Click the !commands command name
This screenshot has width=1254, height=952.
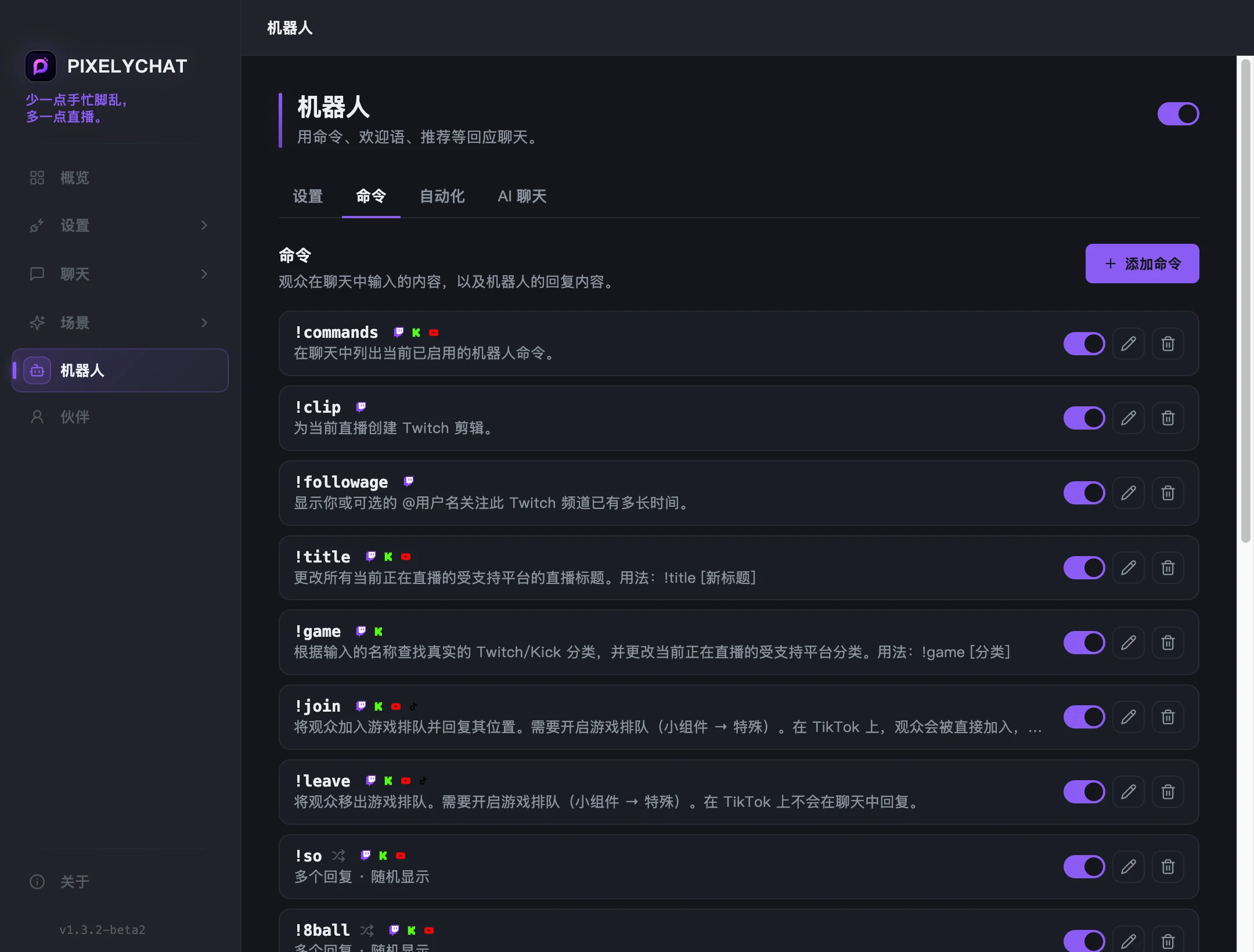(336, 333)
